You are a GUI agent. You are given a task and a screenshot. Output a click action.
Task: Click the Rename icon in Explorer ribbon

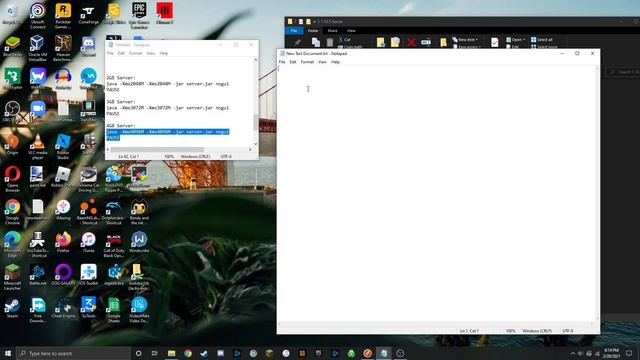426,42
